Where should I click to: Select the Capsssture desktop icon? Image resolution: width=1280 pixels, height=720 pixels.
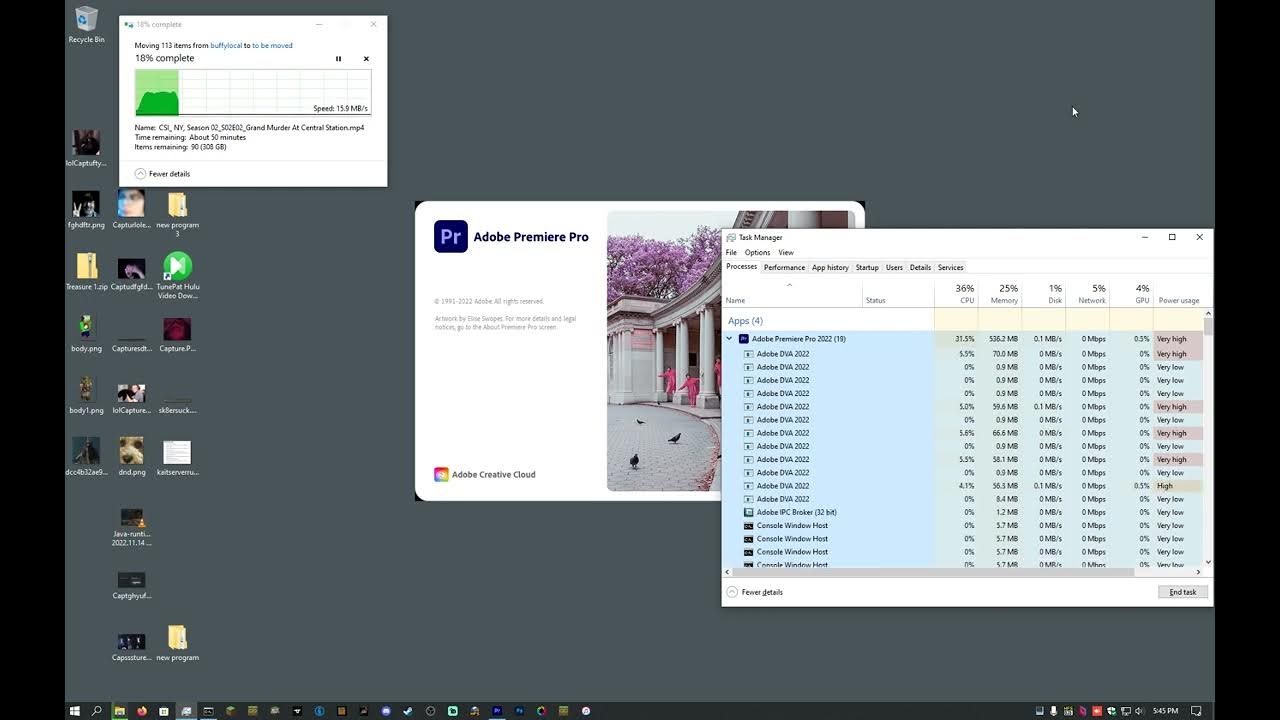point(132,646)
